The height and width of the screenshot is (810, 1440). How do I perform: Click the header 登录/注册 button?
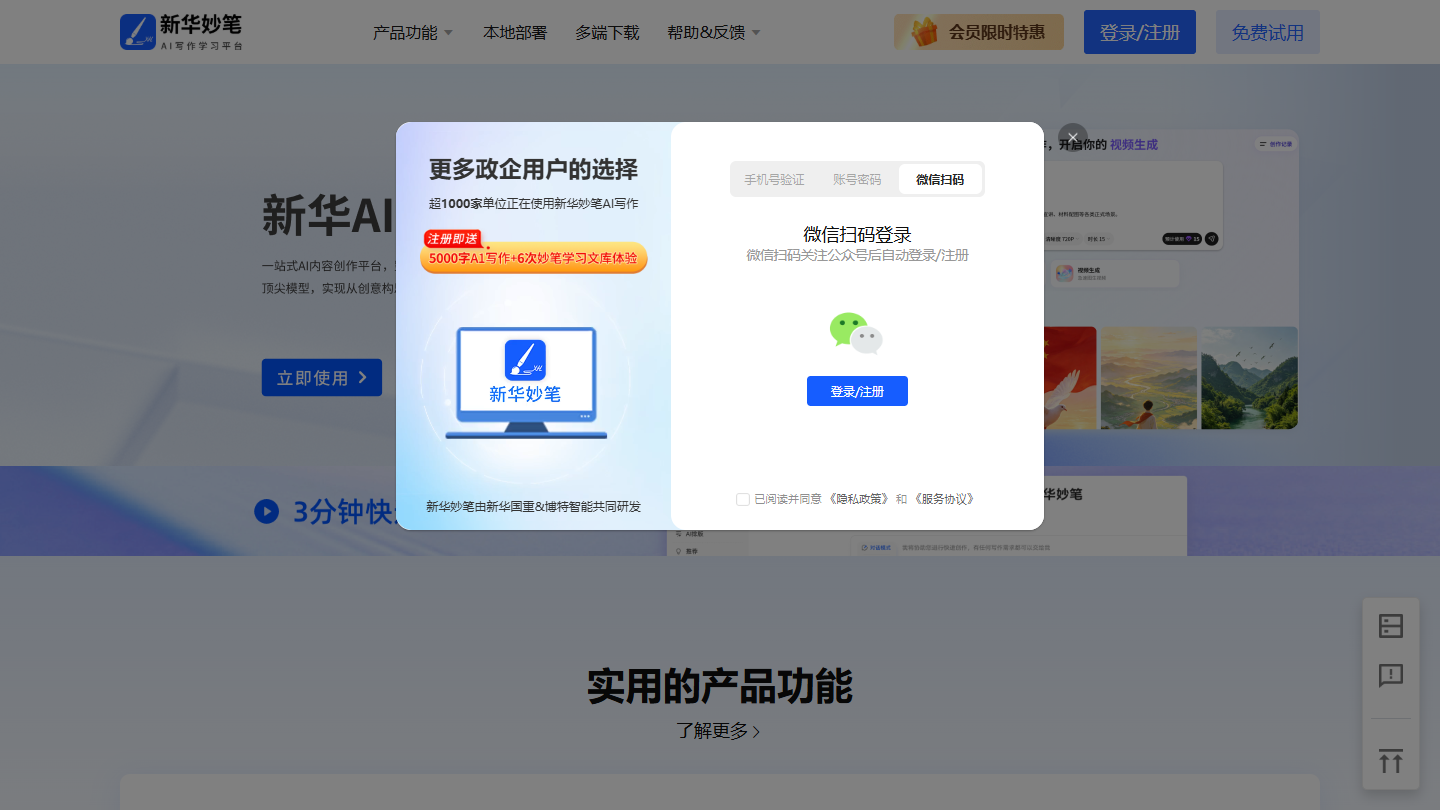point(1140,32)
